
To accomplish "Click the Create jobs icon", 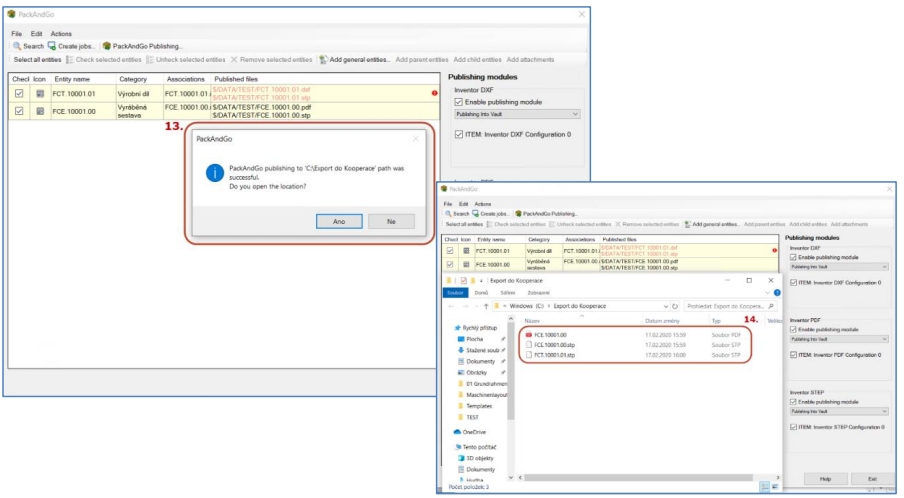I will pyautogui.click(x=53, y=46).
